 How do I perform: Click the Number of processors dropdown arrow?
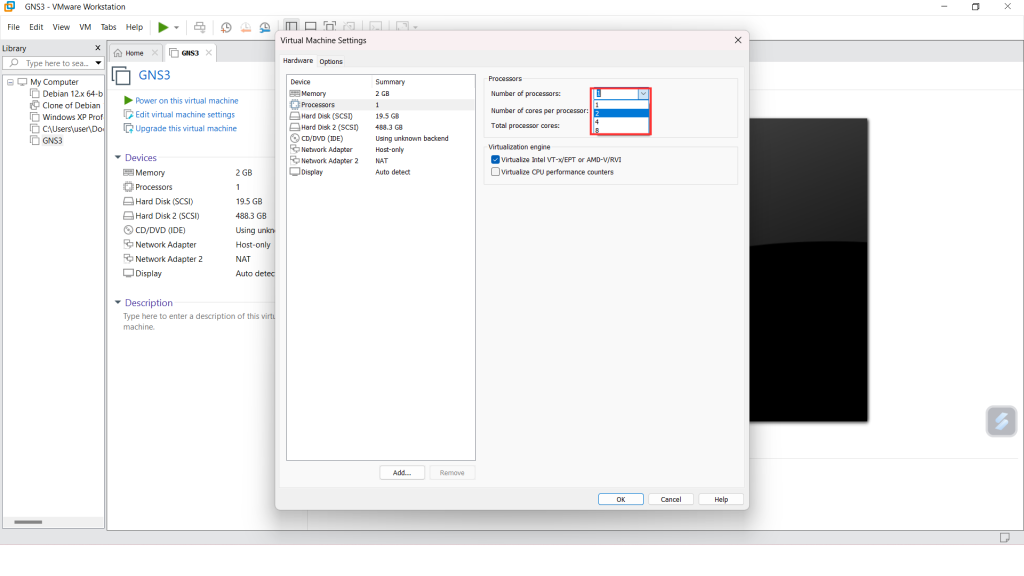[x=643, y=94]
